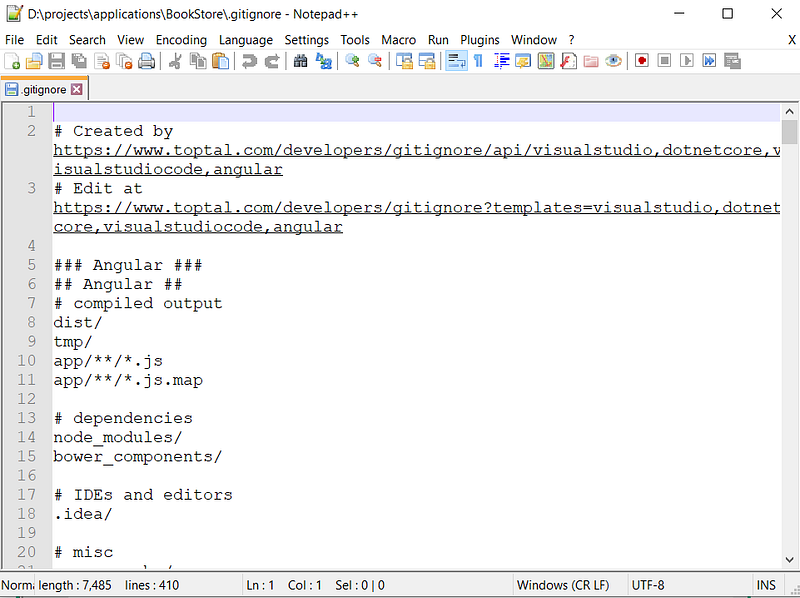
Task: Toggle synchronize horizontal scrolling icon
Action: pos(426,61)
